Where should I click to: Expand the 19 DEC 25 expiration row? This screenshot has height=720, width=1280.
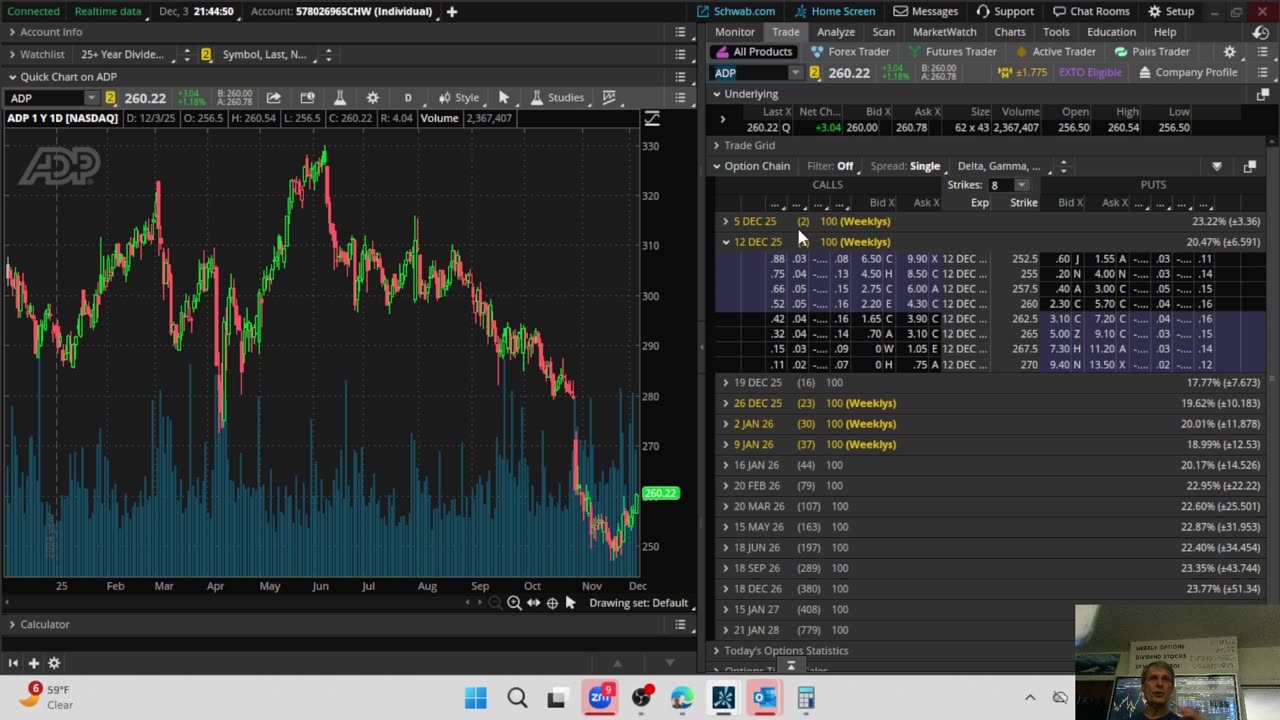click(726, 383)
